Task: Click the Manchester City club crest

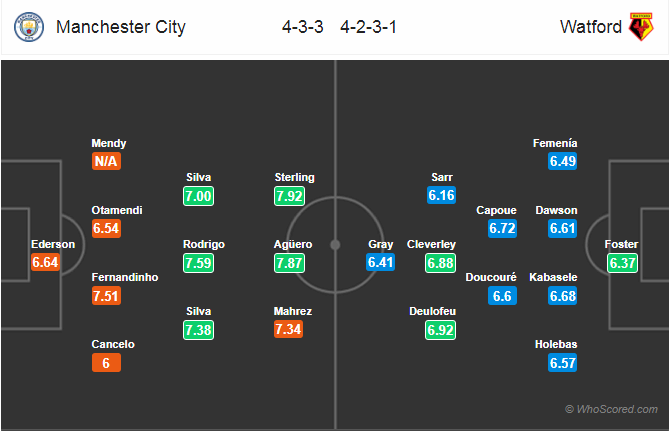Action: click(x=29, y=27)
